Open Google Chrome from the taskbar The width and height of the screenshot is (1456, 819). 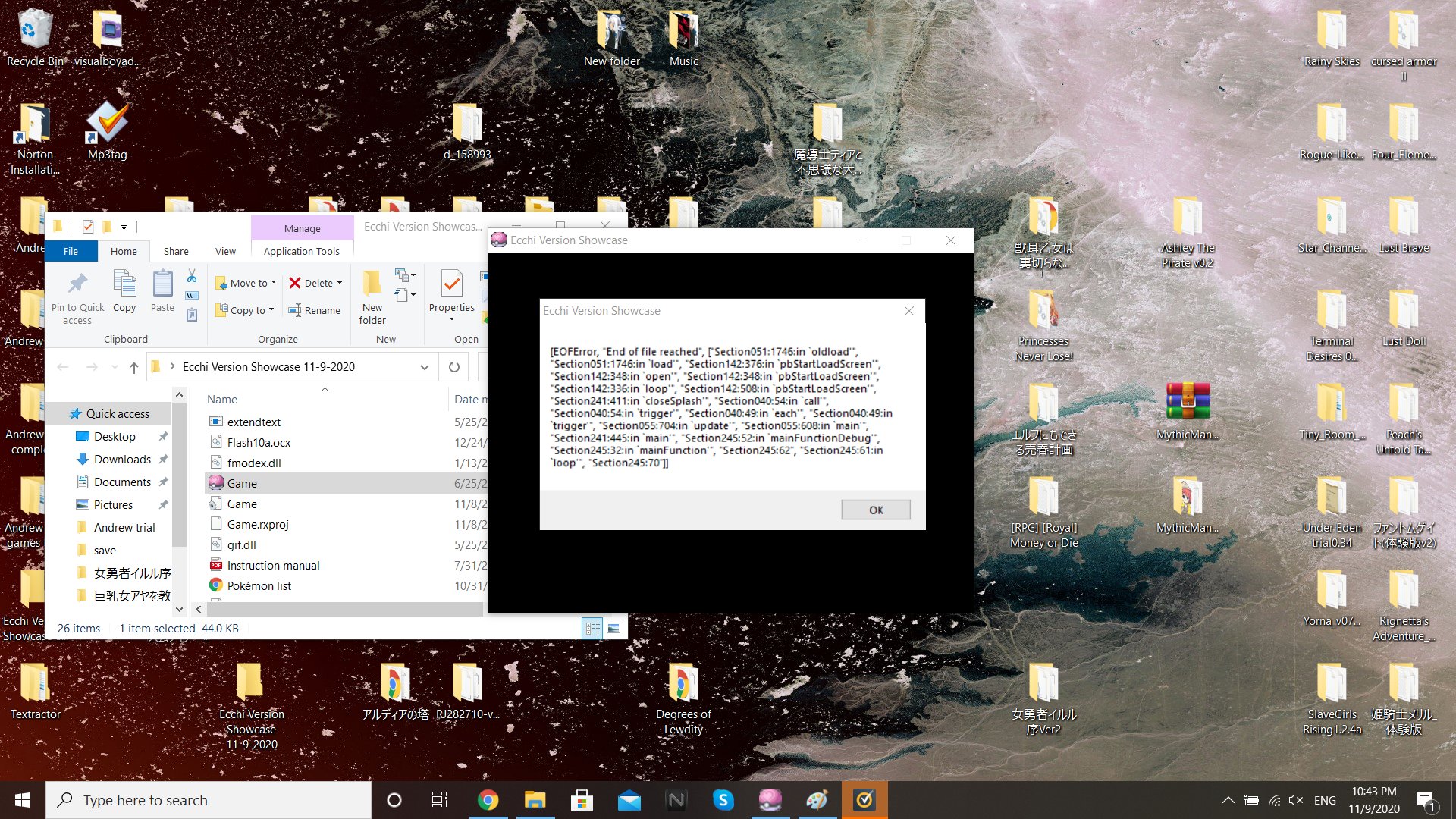488,800
